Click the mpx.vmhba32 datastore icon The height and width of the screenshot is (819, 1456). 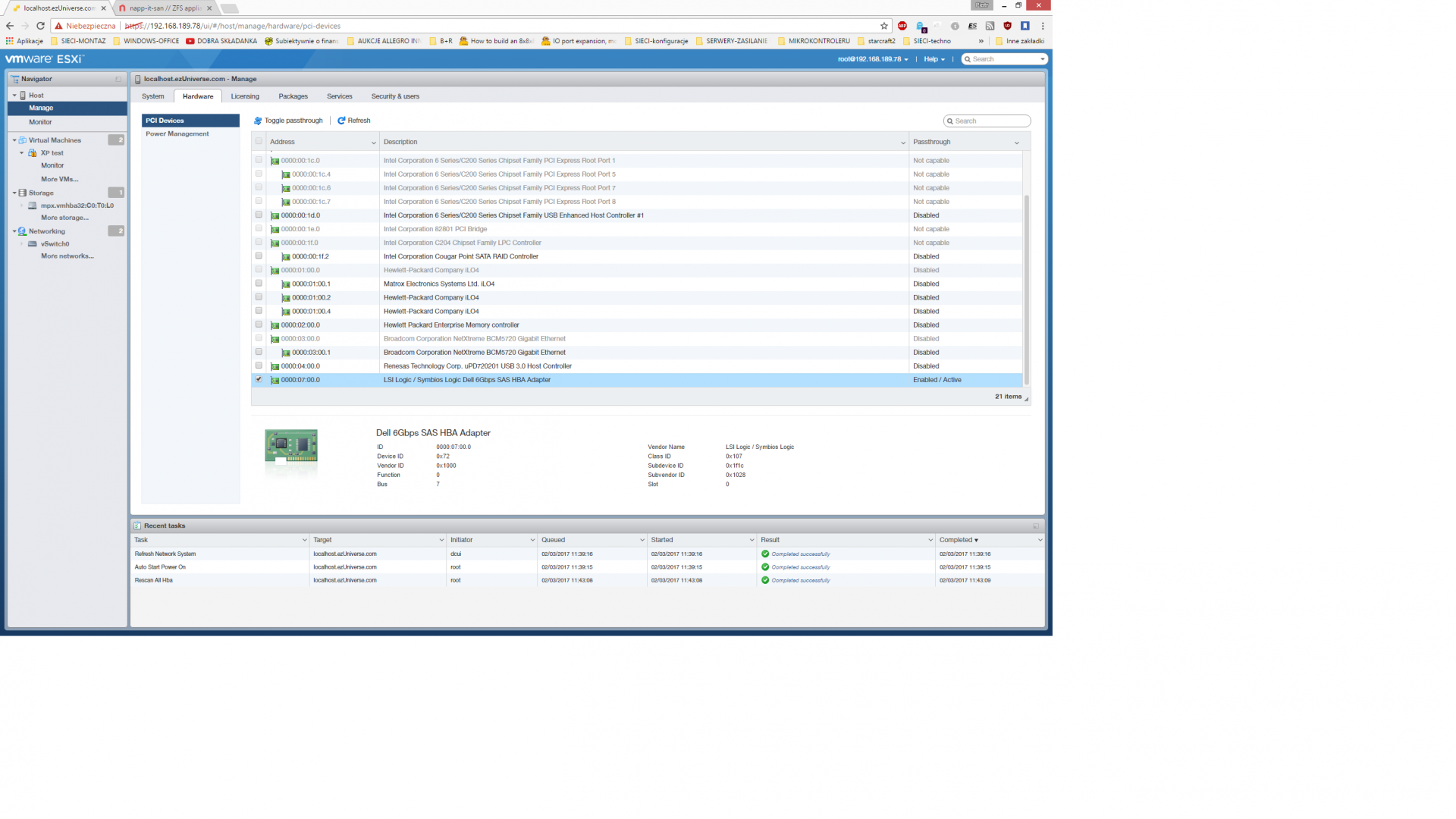[33, 206]
